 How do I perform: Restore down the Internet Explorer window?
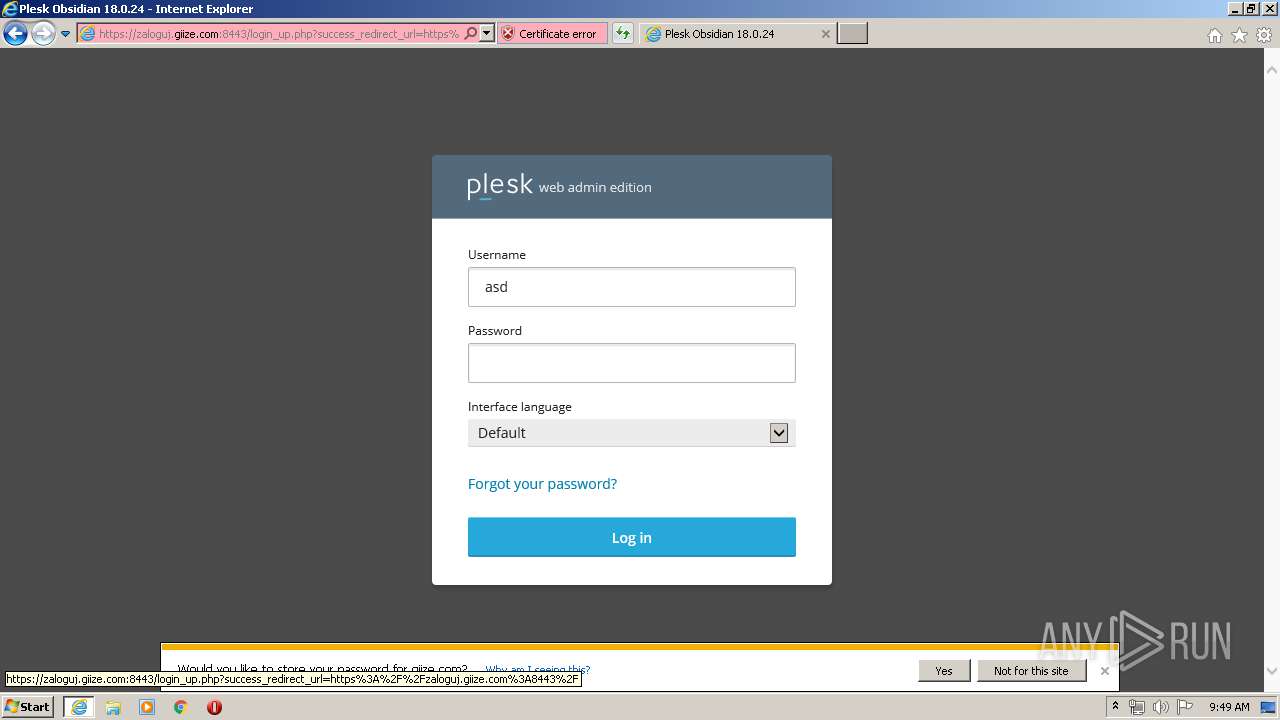[x=1253, y=9]
